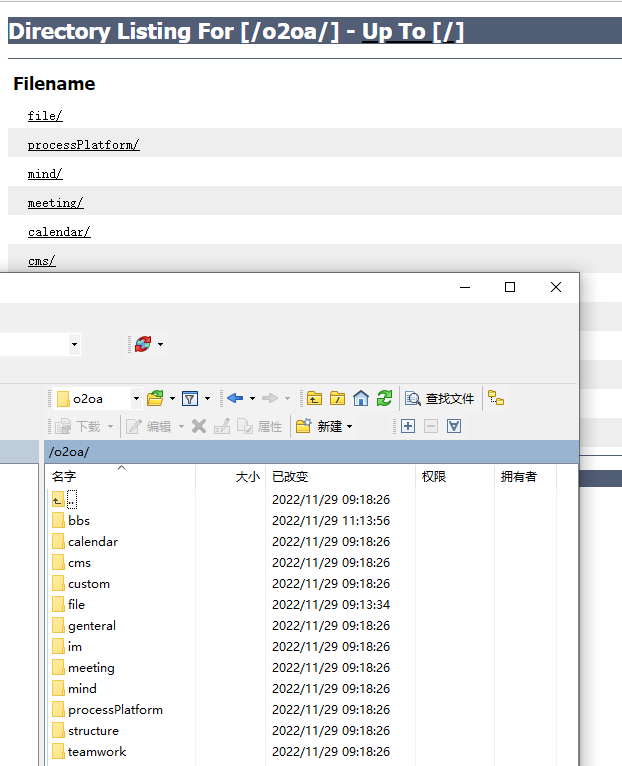Click the 下载 download button
This screenshot has height=766, width=622.
(77, 426)
